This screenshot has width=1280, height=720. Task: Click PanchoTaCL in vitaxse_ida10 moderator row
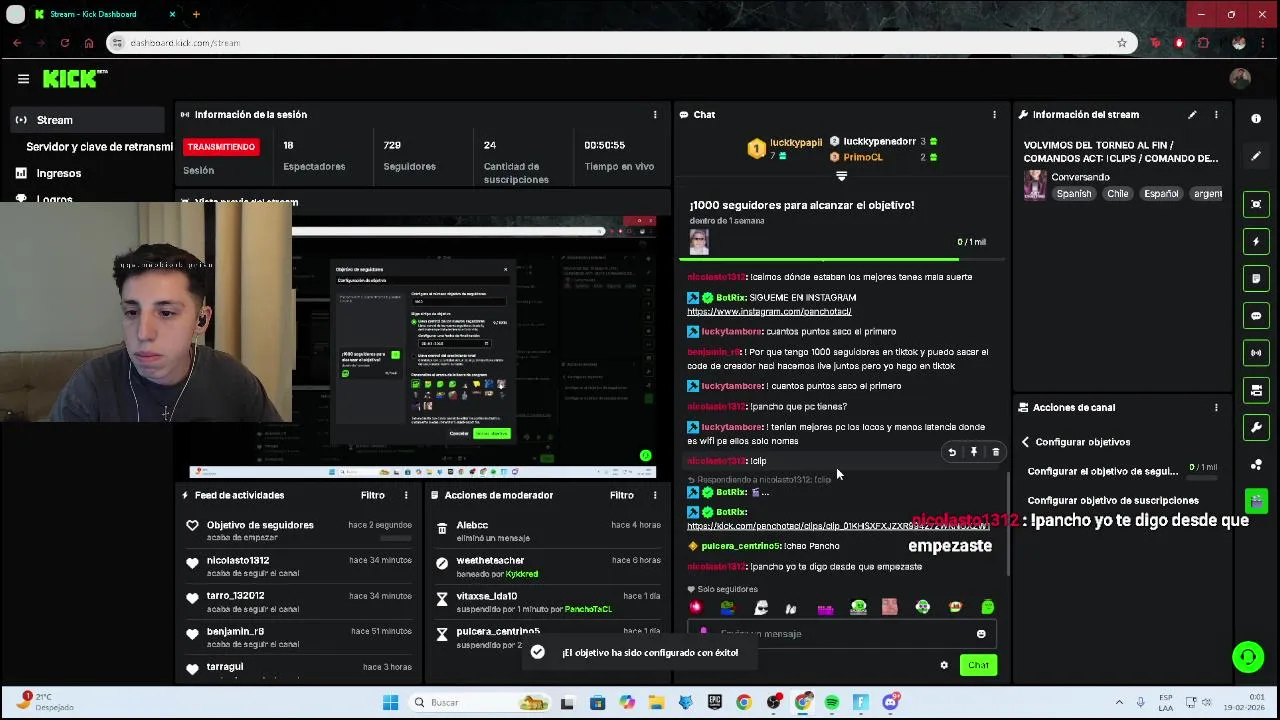point(588,609)
